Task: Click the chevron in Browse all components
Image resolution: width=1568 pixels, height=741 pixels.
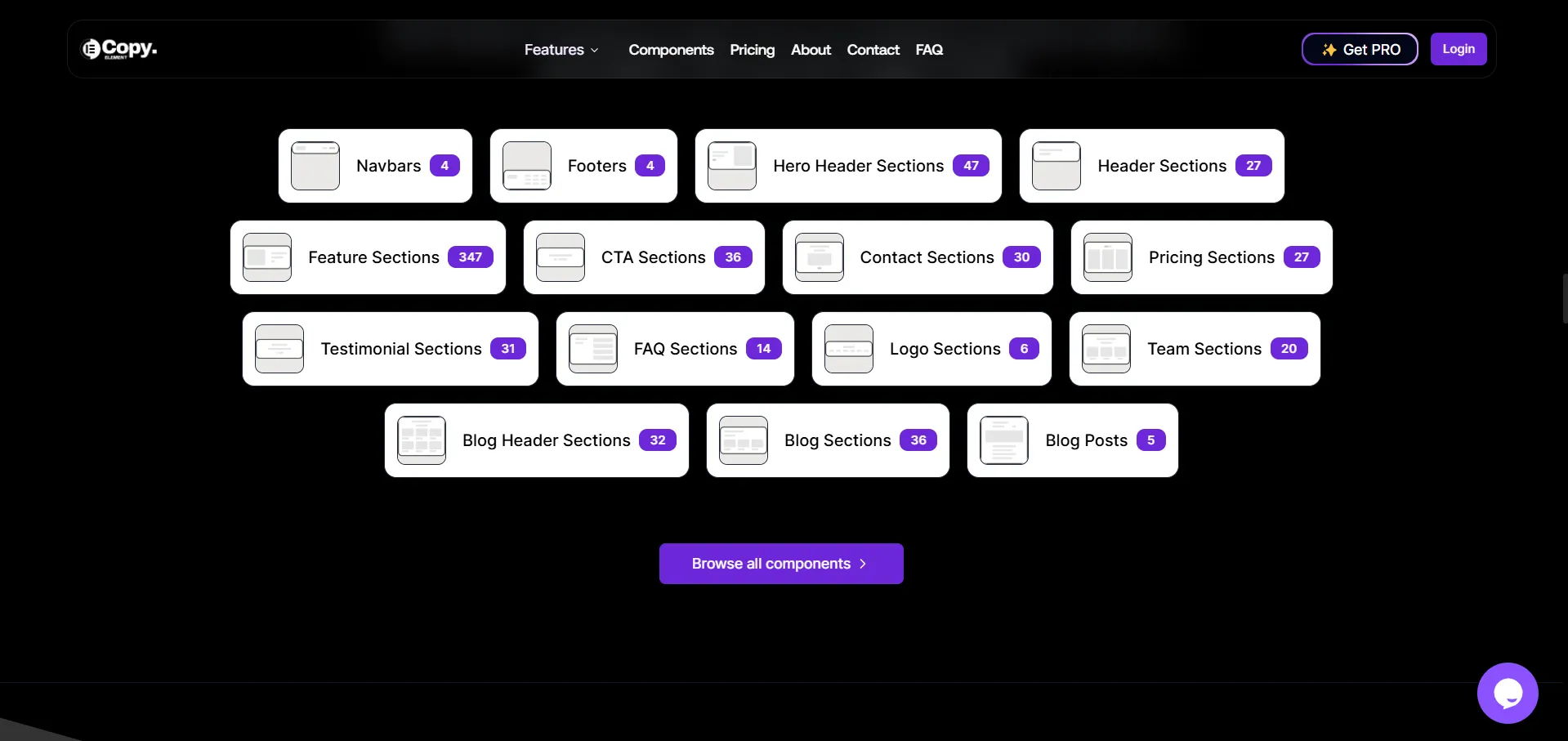Action: [864, 564]
